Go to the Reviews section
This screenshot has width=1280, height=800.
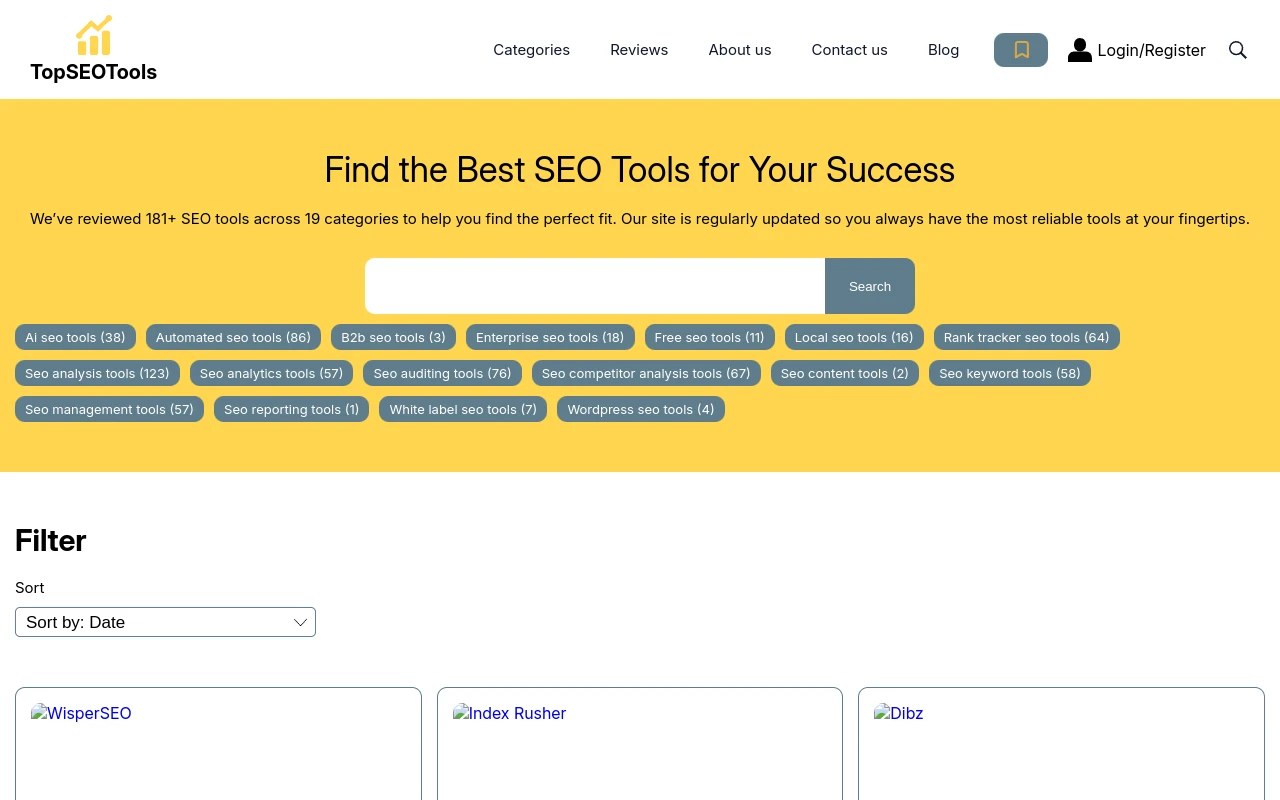pyautogui.click(x=639, y=49)
